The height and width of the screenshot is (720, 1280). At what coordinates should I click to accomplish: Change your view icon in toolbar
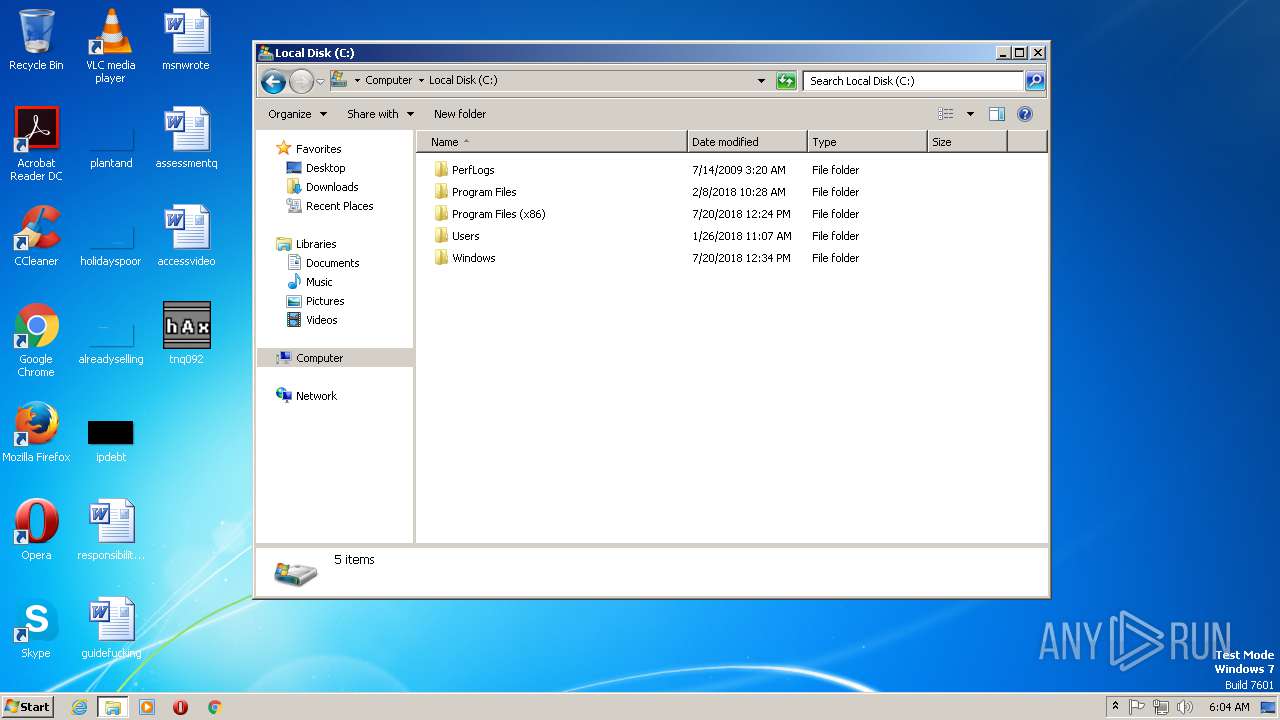[x=946, y=114]
